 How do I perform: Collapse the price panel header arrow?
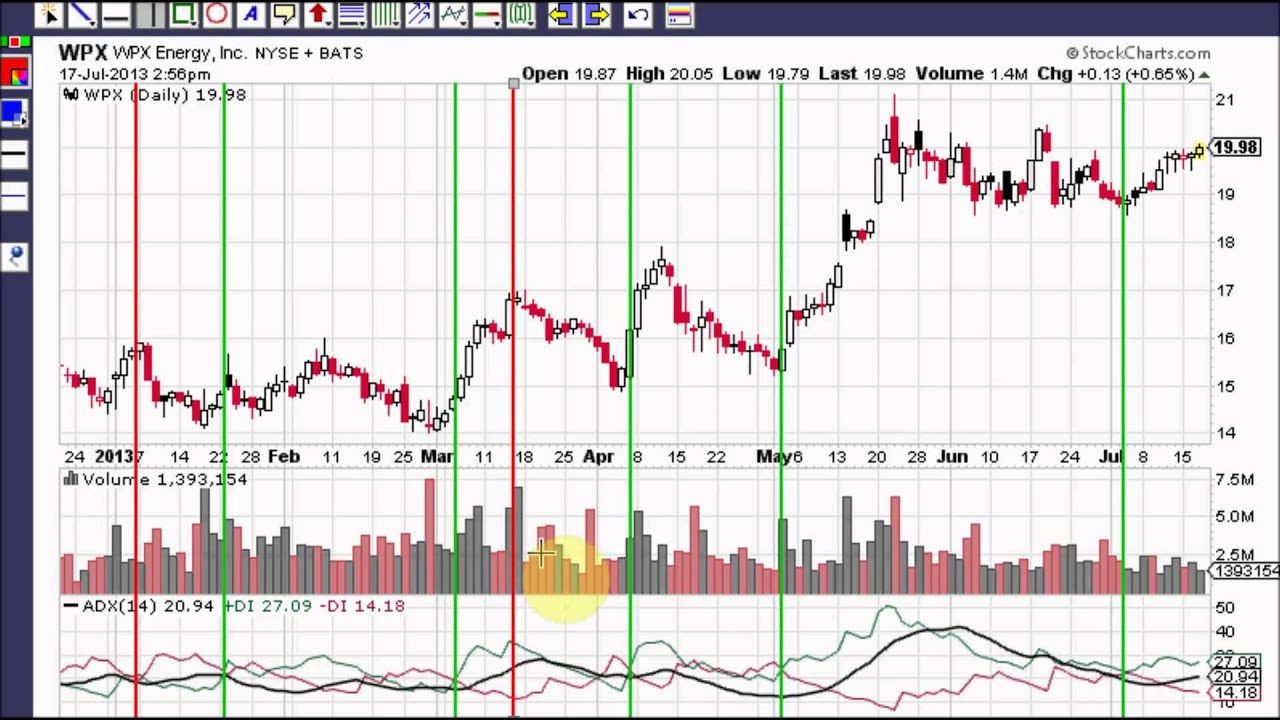coord(1204,75)
